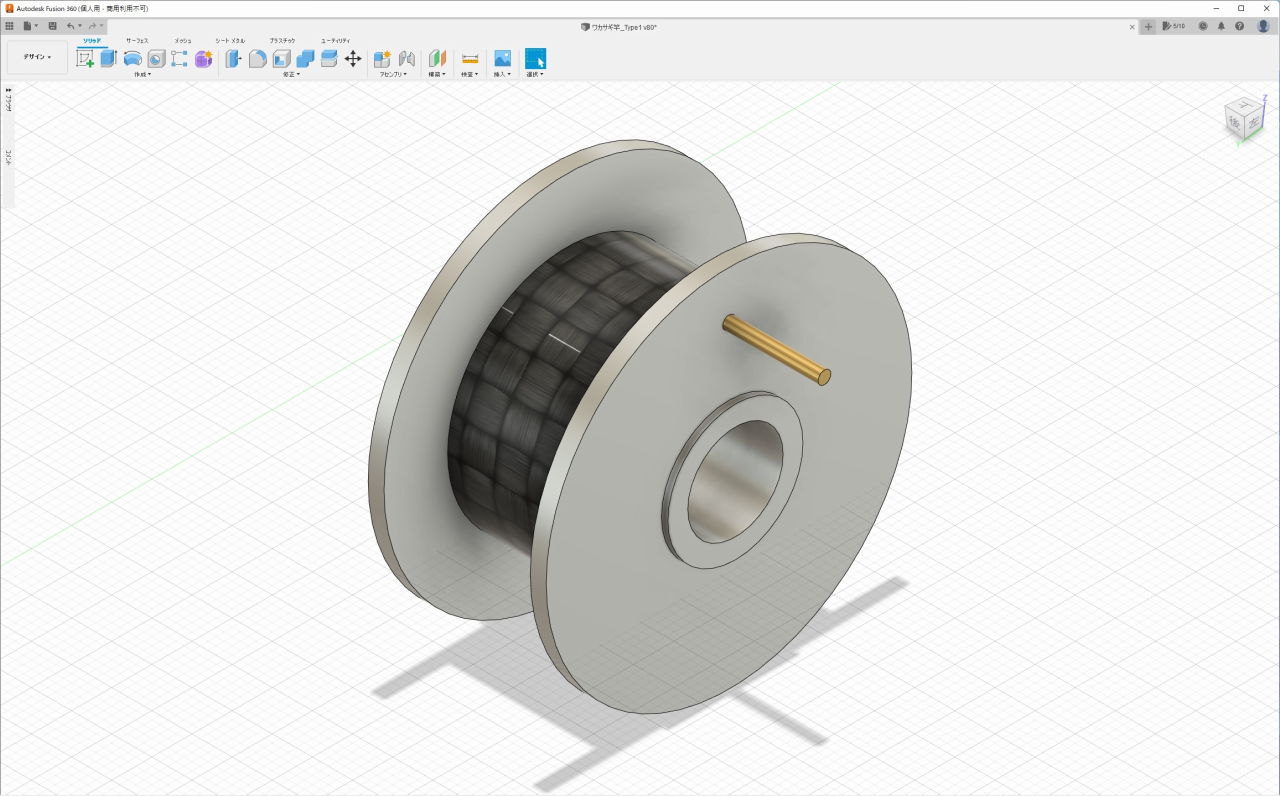Screen dimensions: 1280x796
Task: Switch to the メッシュ tab
Action: click(182, 40)
